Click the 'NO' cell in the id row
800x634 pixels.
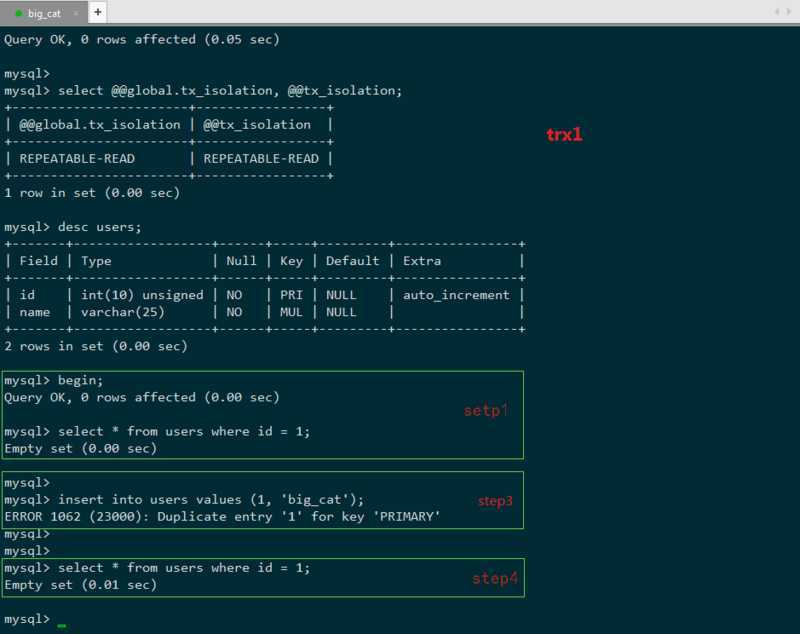point(234,295)
